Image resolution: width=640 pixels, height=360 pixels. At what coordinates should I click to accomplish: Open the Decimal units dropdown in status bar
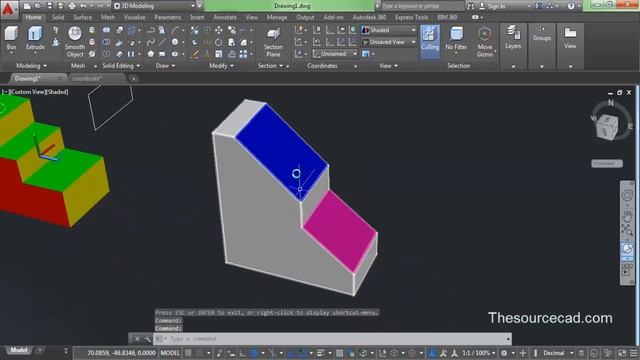[558, 353]
